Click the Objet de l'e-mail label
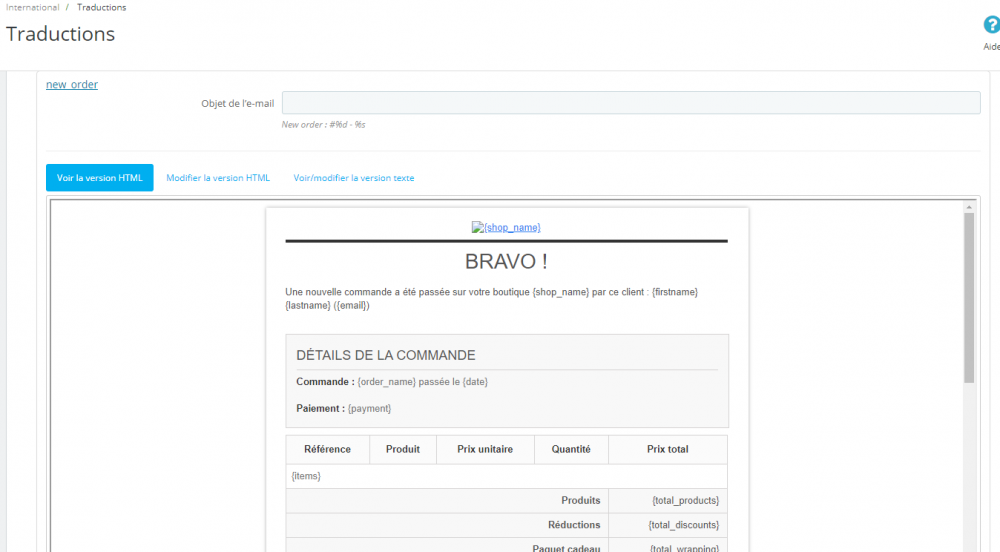 point(237,103)
